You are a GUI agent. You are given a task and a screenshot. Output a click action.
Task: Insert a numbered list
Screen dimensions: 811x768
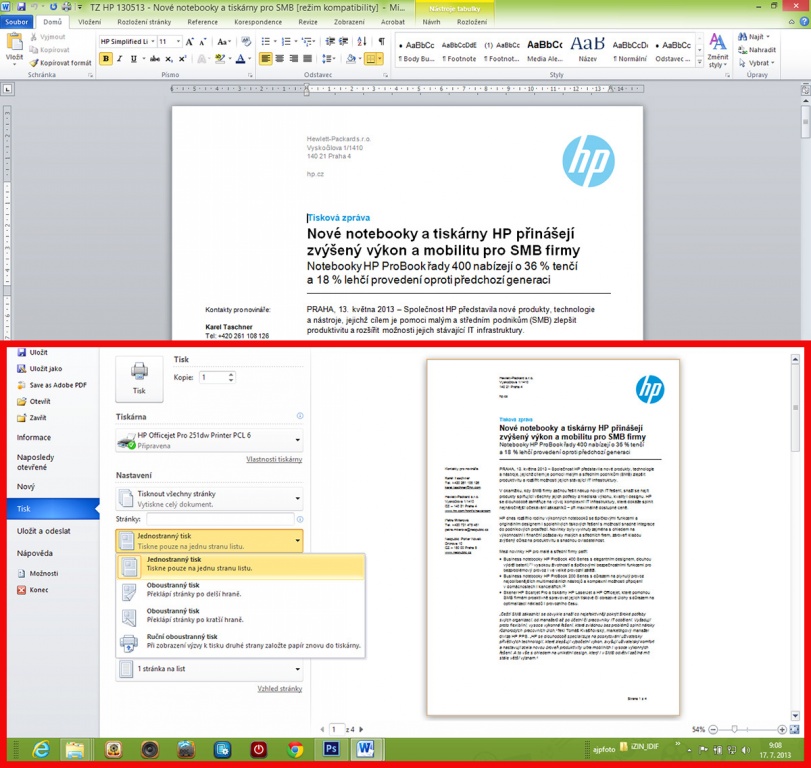[286, 42]
